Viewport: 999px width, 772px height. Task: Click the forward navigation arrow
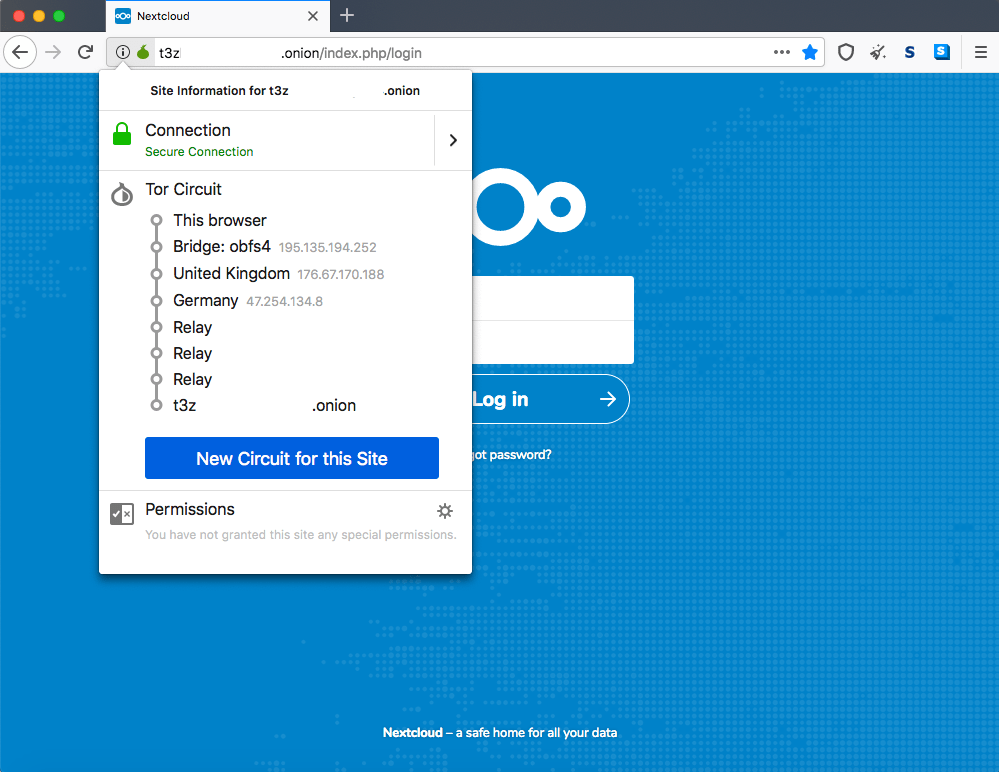point(54,52)
